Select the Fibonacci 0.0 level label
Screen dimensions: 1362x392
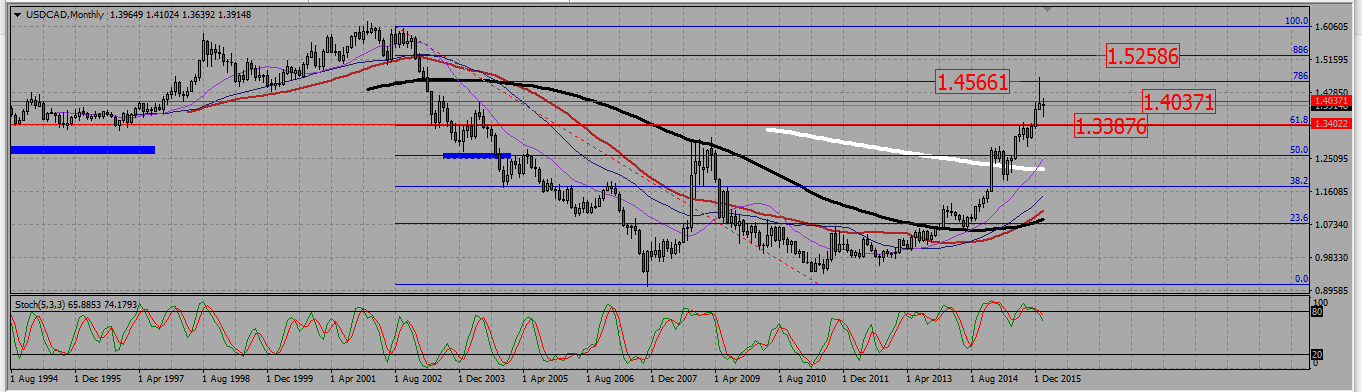pos(1302,279)
